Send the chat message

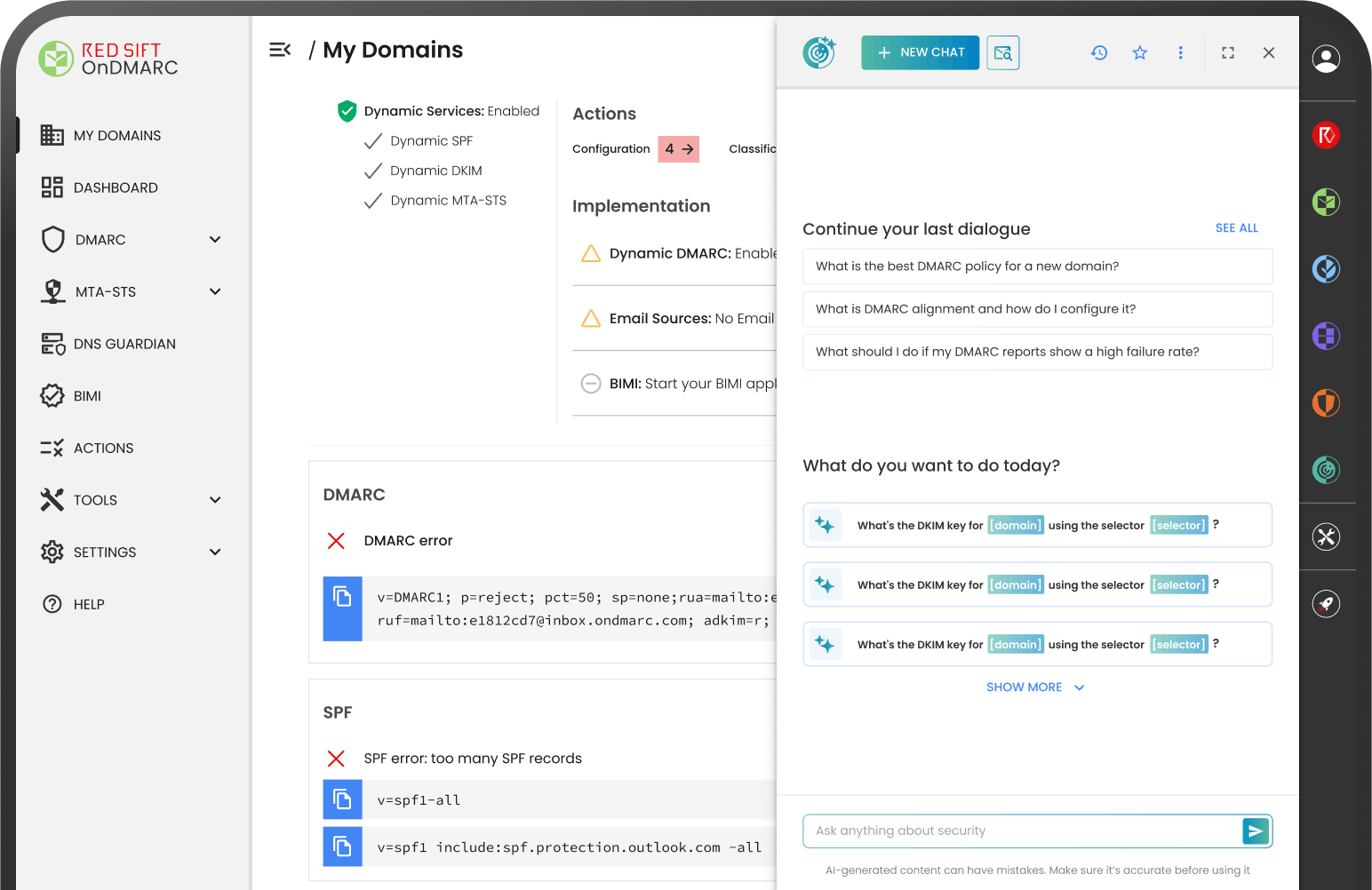(1256, 831)
